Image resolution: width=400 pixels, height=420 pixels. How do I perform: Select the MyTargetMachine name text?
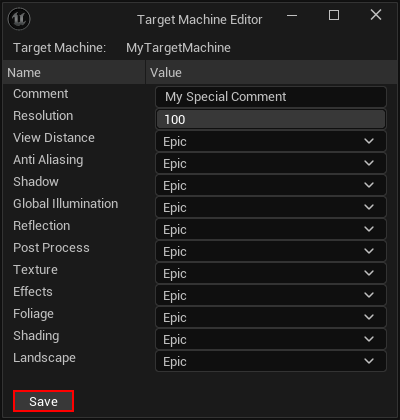click(x=178, y=48)
